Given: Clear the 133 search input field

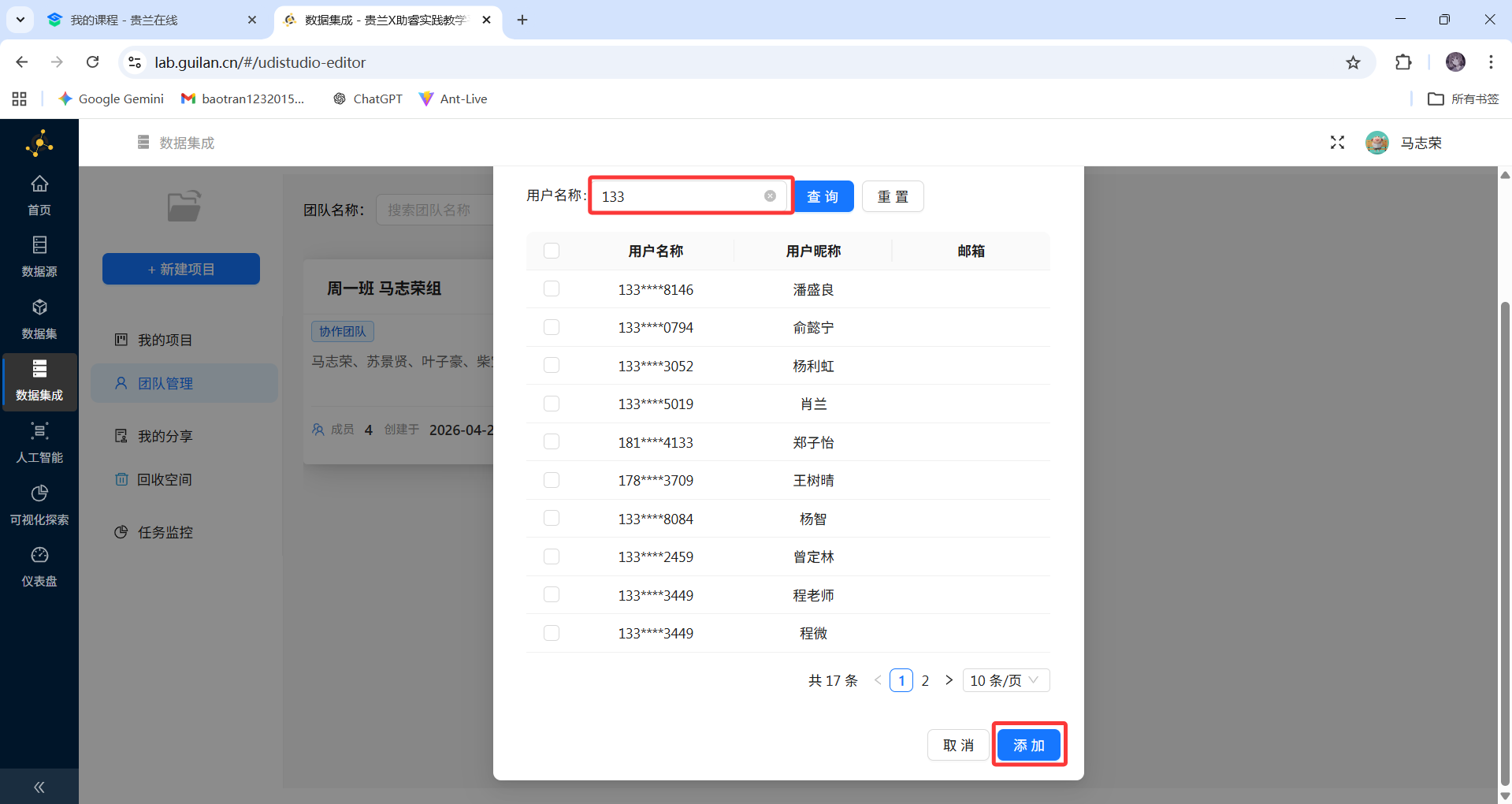Looking at the screenshot, I should pyautogui.click(x=770, y=195).
